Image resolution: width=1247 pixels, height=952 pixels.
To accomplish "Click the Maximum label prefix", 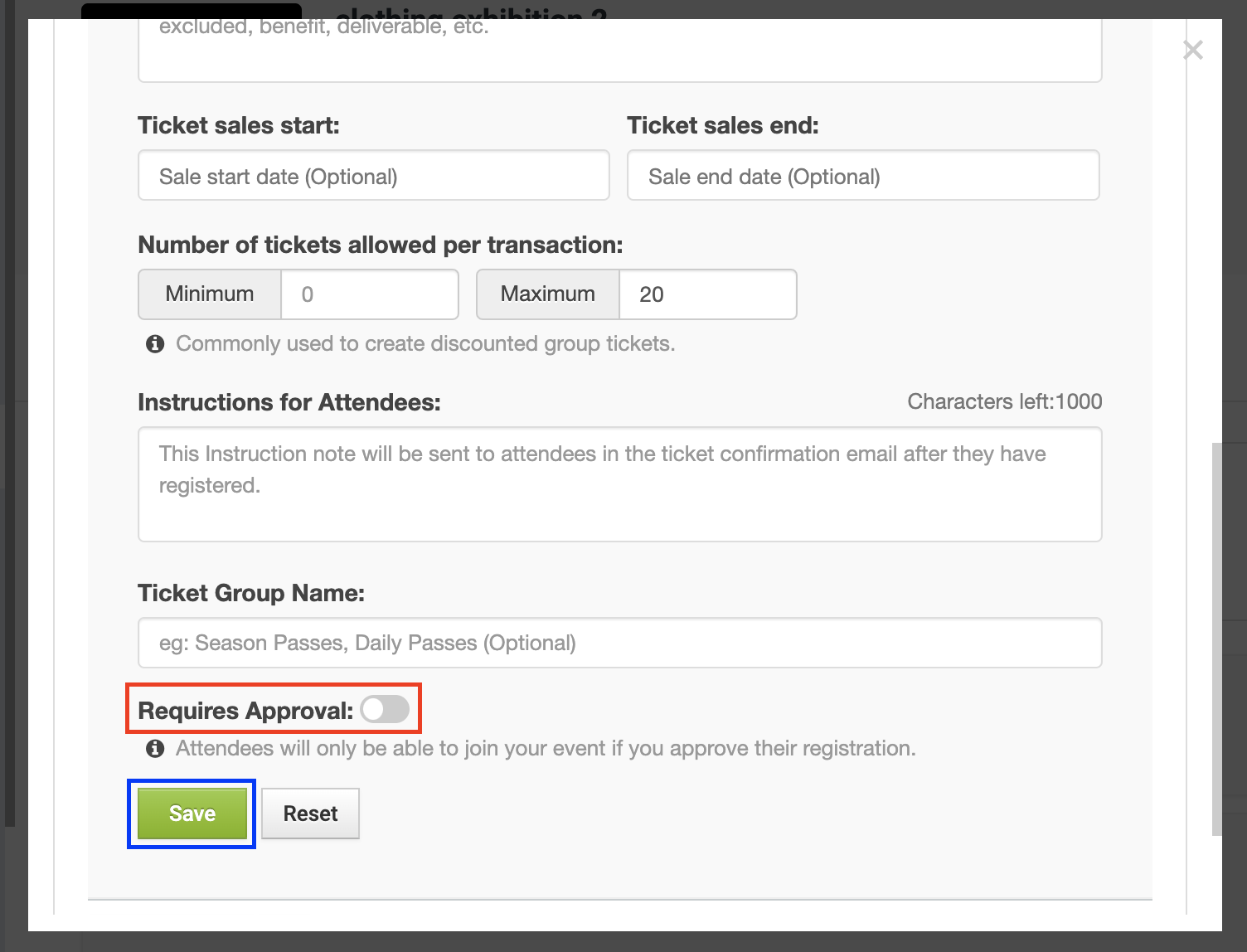I will [x=546, y=294].
